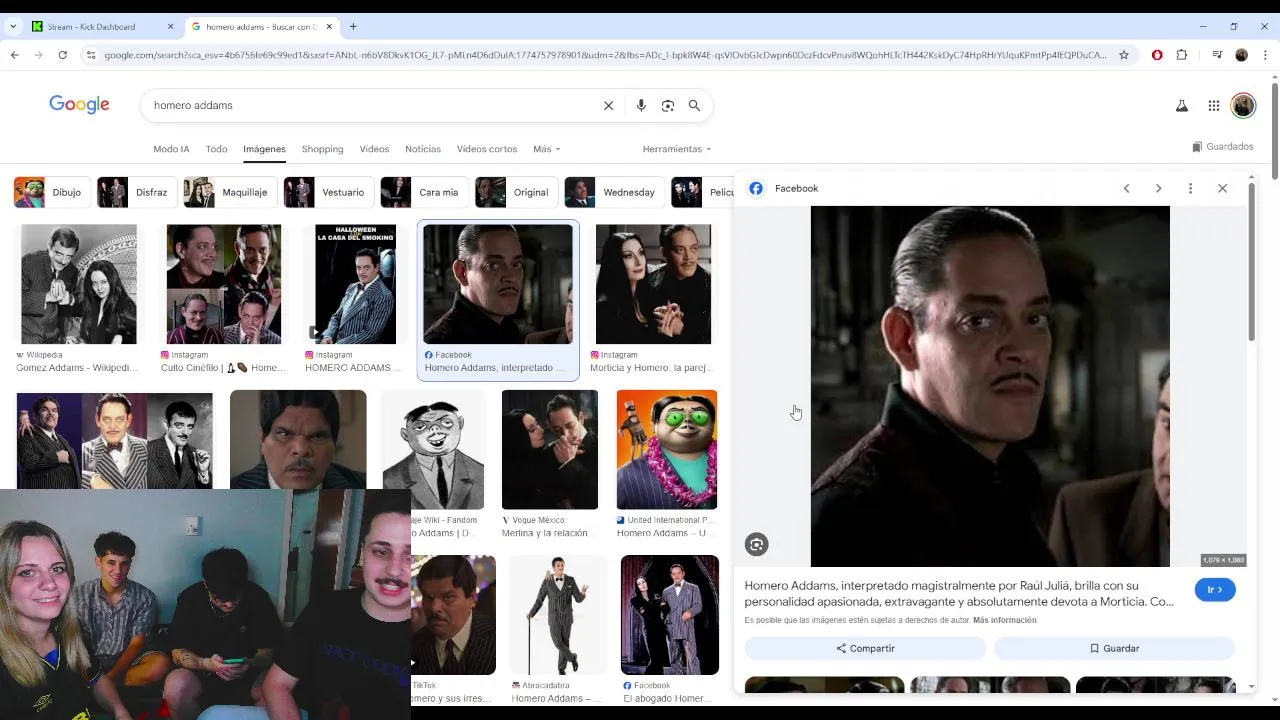Image resolution: width=1280 pixels, height=720 pixels.
Task: Open the browser extensions puzzle icon
Action: pos(1181,55)
